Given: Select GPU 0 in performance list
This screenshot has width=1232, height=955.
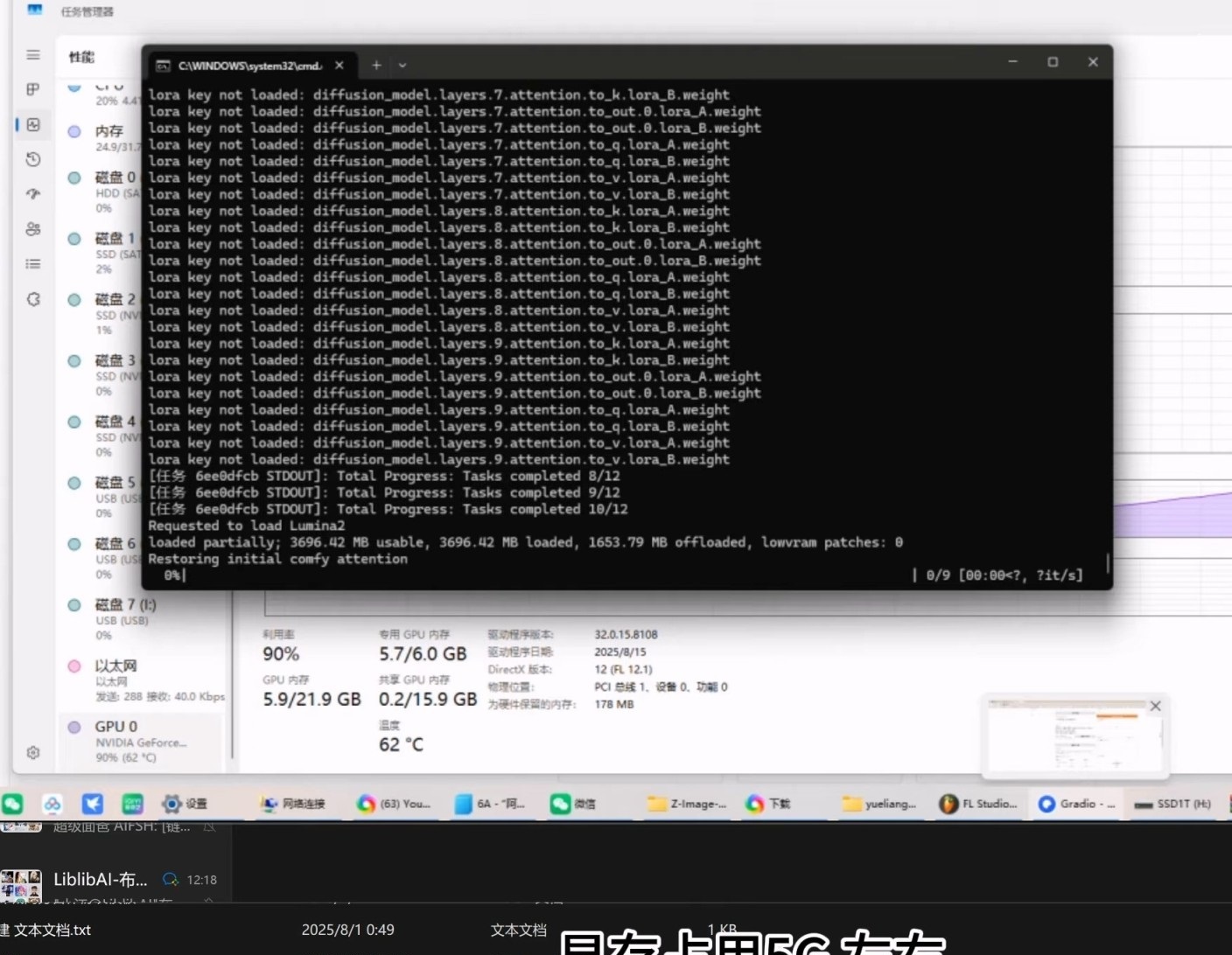Looking at the screenshot, I should click(140, 740).
